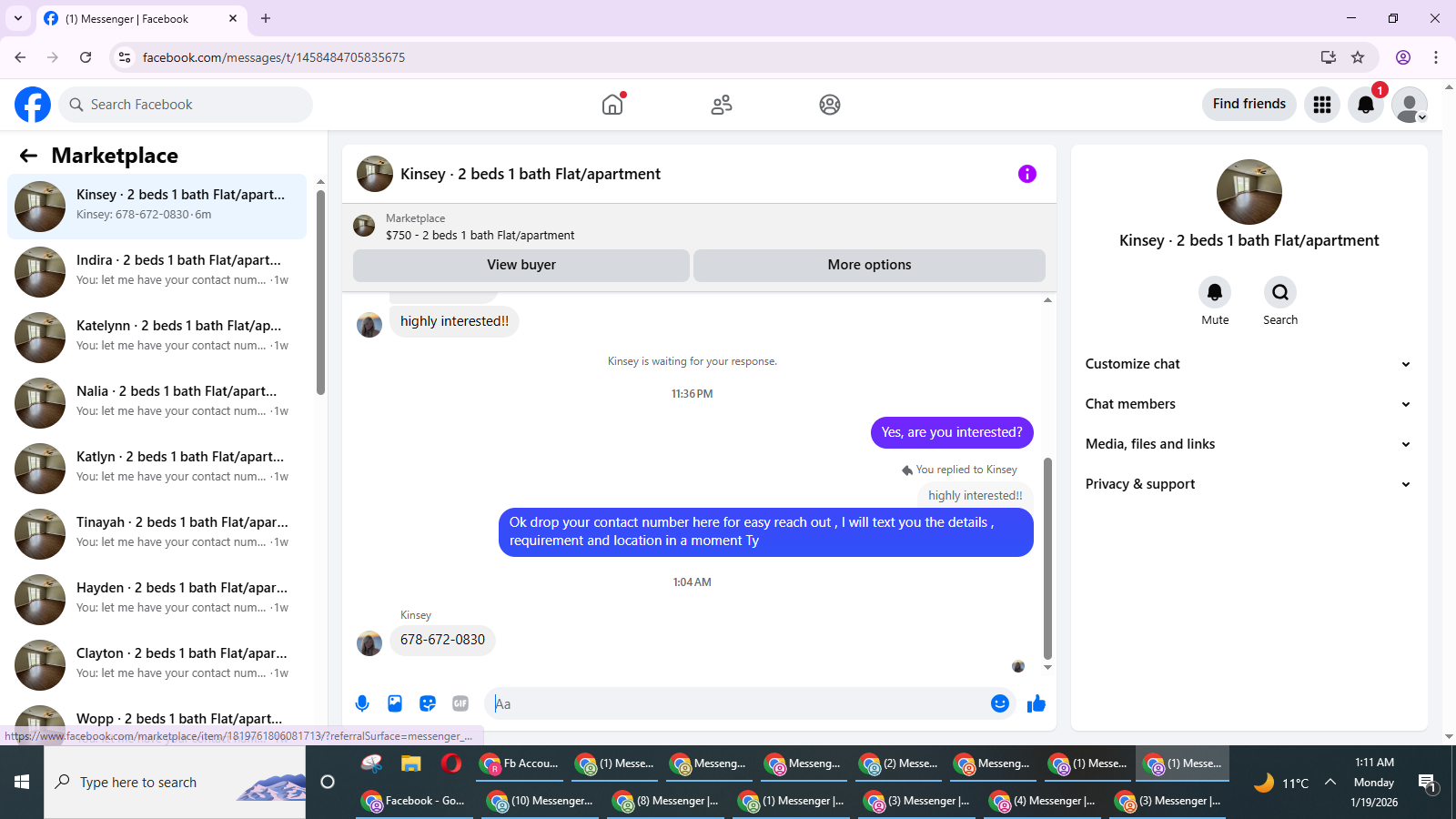1456x819 pixels.
Task: Open Kinsey's large profile thumbnail in sidebar
Action: coord(1249,192)
